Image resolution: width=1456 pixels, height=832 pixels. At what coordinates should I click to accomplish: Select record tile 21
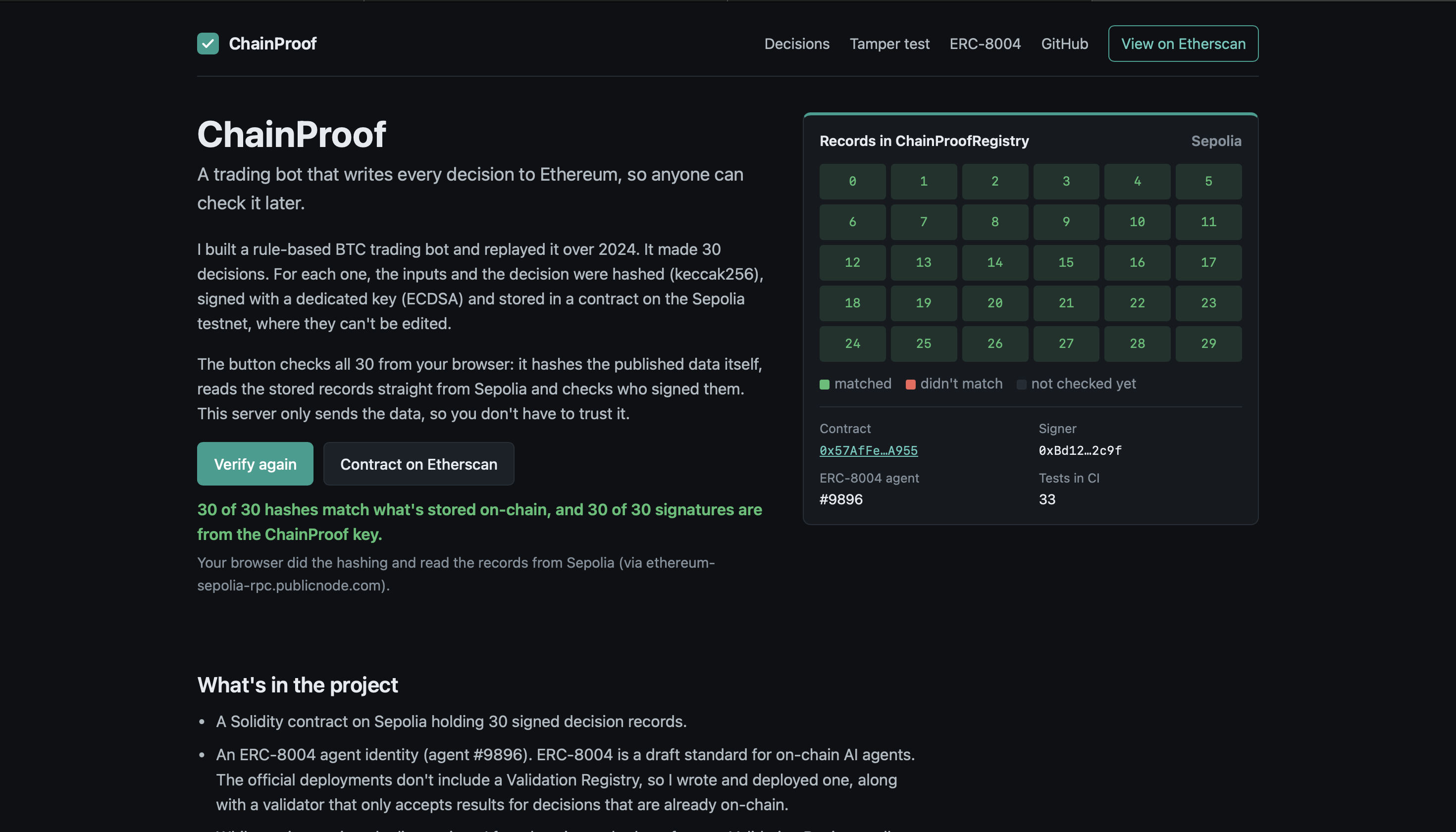point(1066,303)
